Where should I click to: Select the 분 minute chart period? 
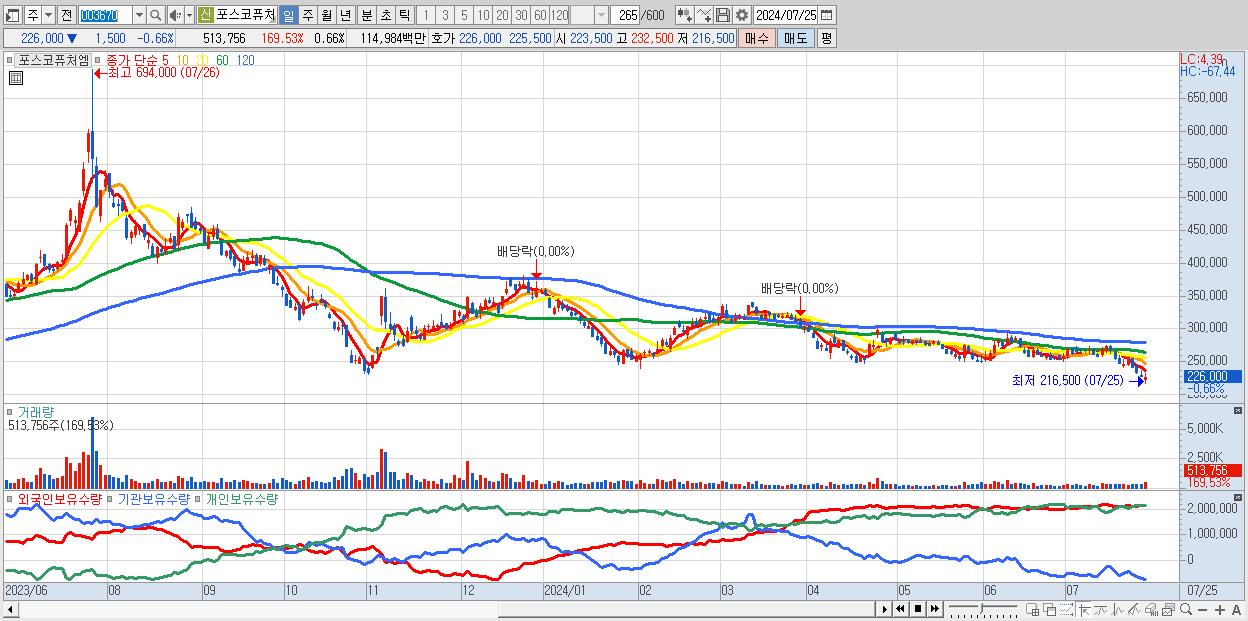[x=366, y=15]
